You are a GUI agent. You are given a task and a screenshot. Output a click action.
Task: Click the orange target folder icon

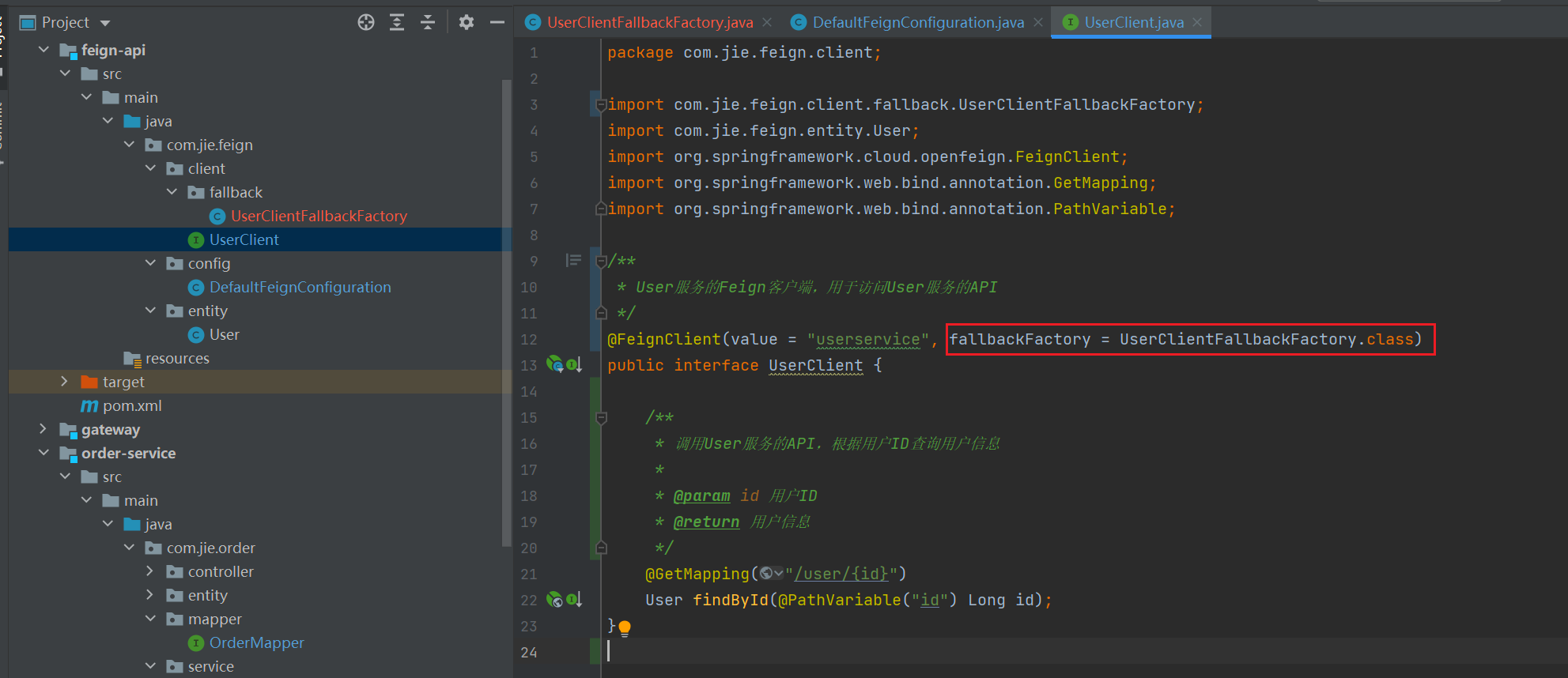tap(89, 382)
